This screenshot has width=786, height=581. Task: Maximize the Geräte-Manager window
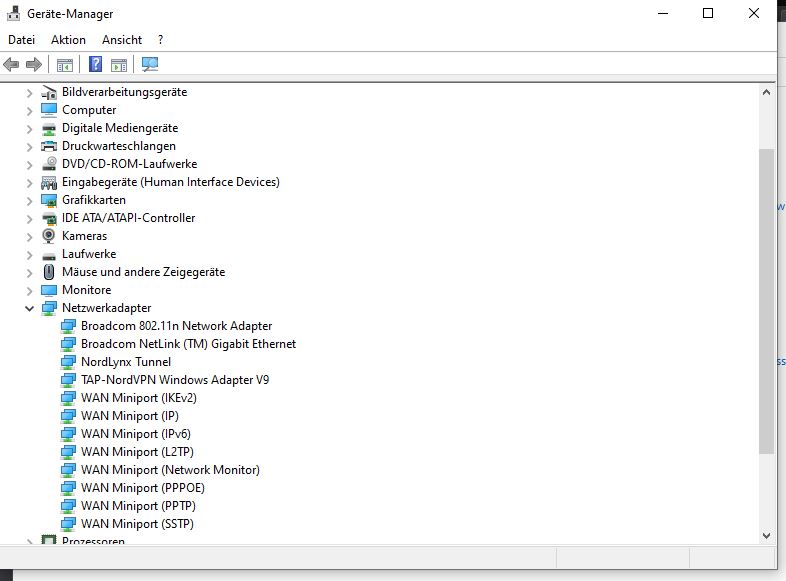point(708,14)
